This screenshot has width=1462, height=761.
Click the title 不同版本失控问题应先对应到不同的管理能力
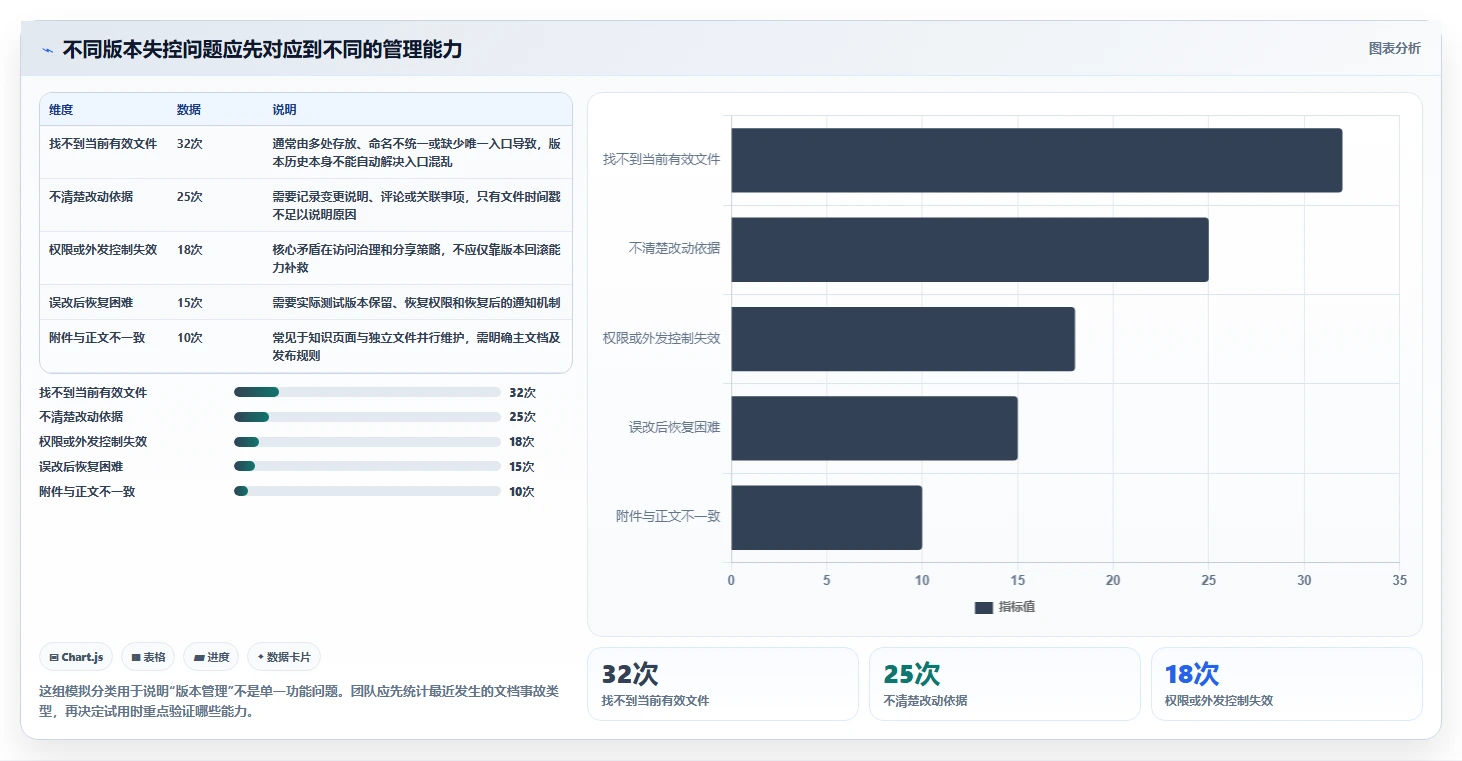point(263,50)
